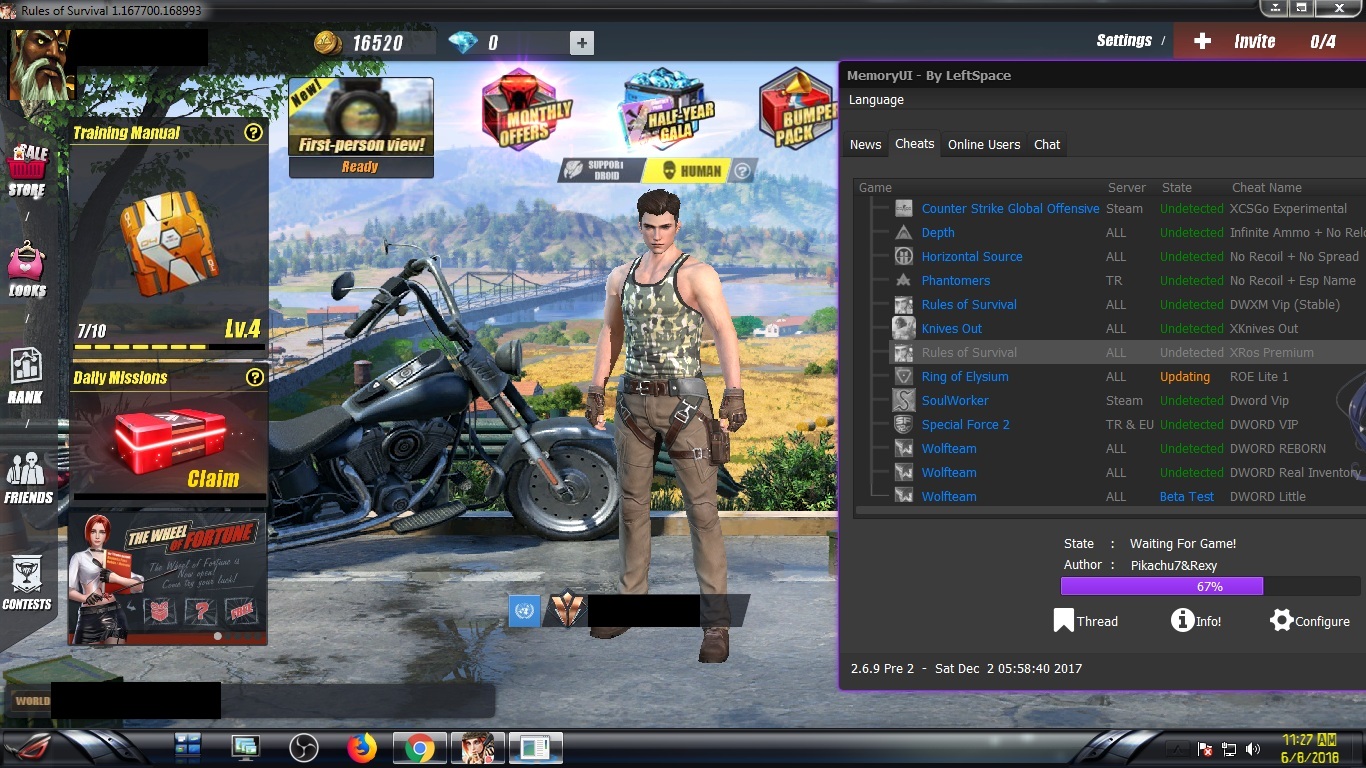The image size is (1366, 768).
Task: Click the "Updating" state for Ring of Elysium
Action: click(x=1185, y=377)
